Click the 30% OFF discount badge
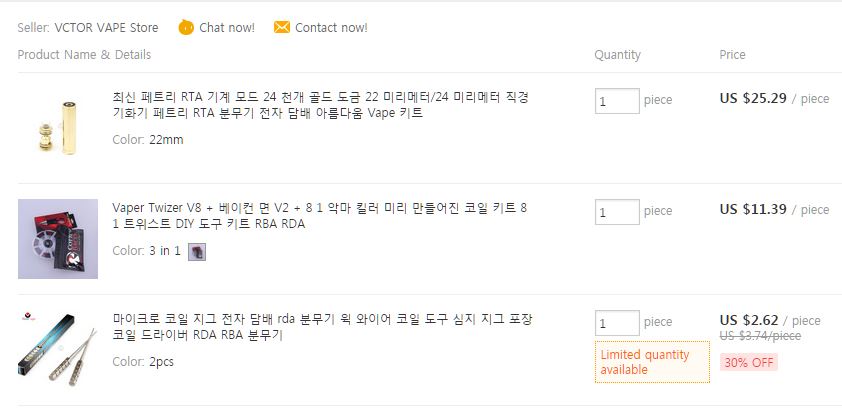 pos(749,363)
